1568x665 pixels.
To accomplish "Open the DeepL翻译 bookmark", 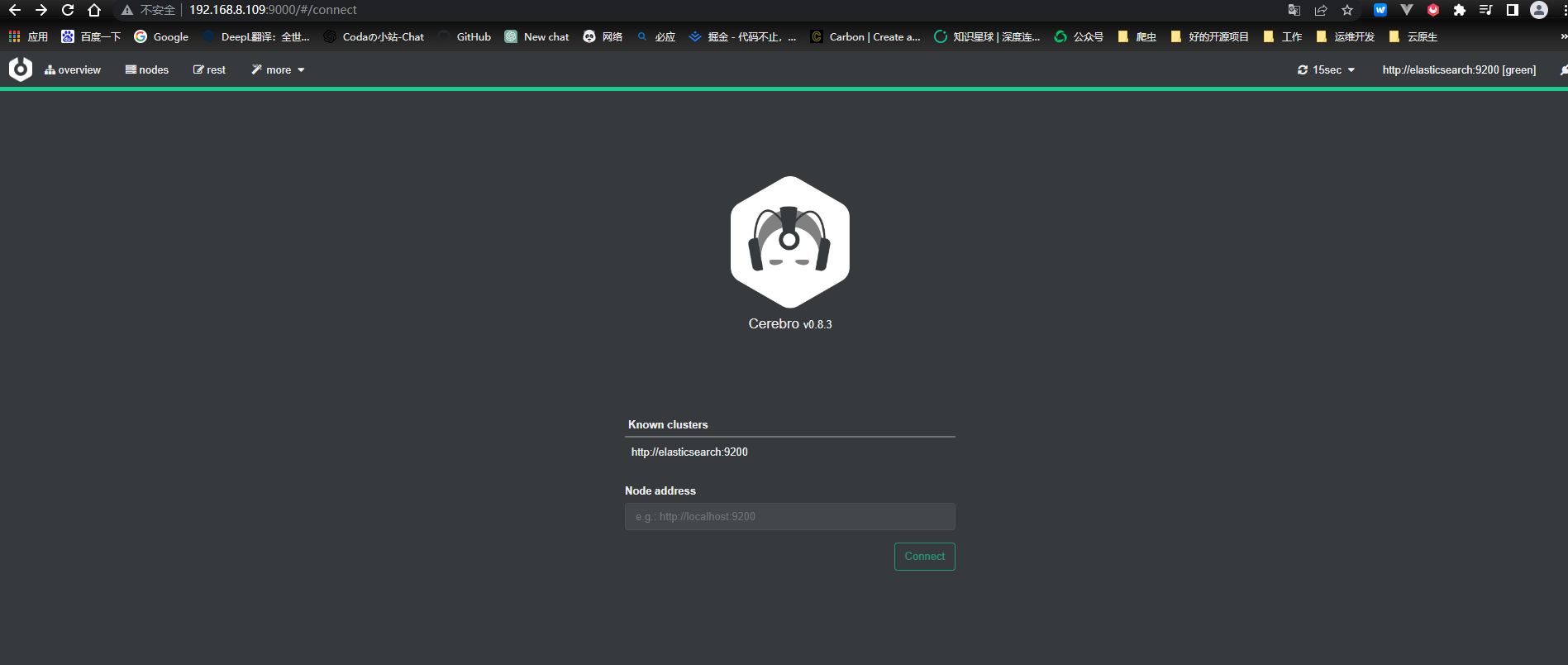I will pos(255,36).
